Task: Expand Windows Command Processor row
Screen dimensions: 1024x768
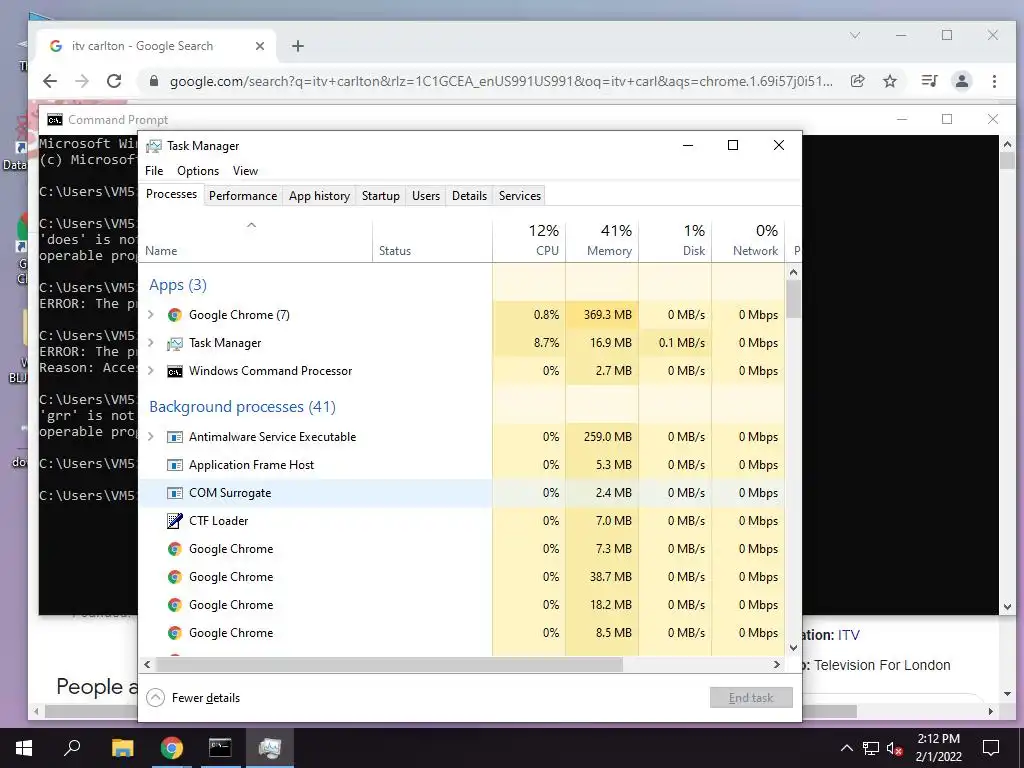Action: coord(151,371)
